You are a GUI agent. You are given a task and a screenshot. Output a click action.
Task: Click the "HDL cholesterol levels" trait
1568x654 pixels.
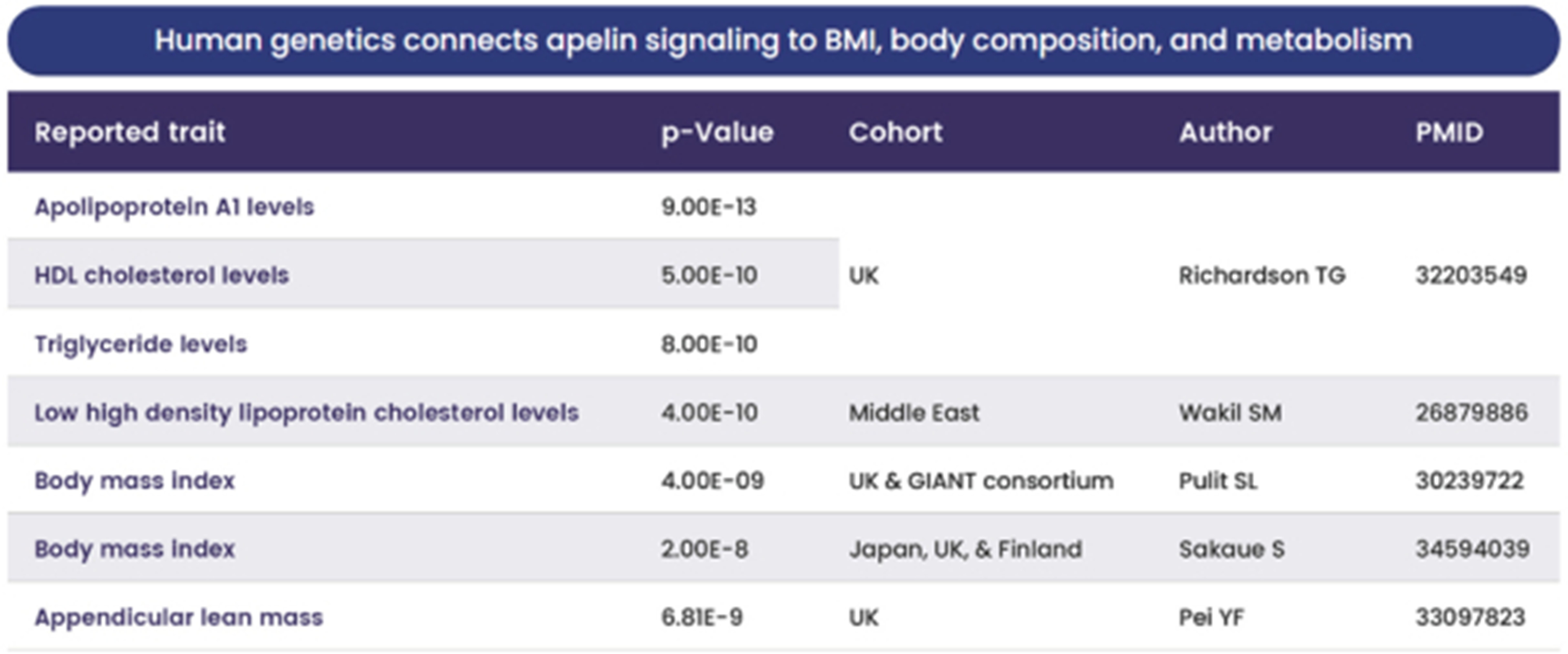[x=161, y=275]
